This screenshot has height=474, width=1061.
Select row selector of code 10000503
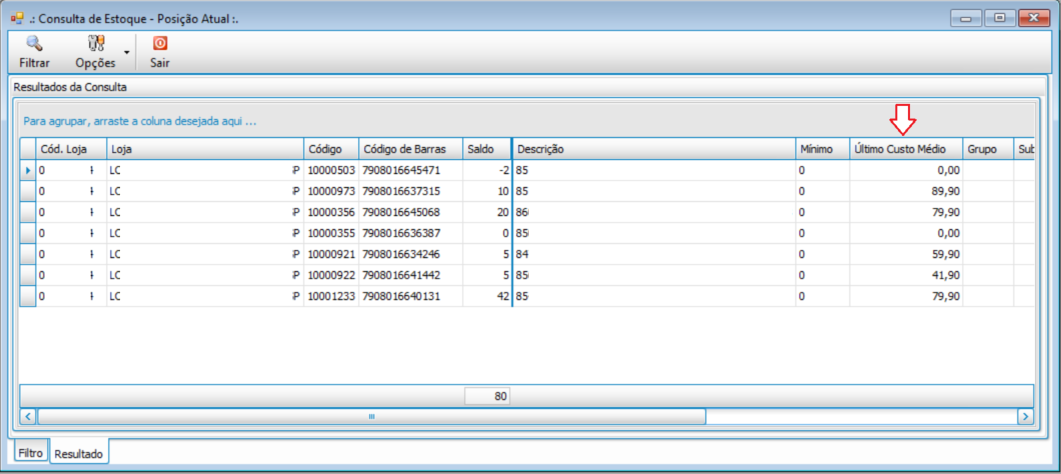(x=27, y=170)
